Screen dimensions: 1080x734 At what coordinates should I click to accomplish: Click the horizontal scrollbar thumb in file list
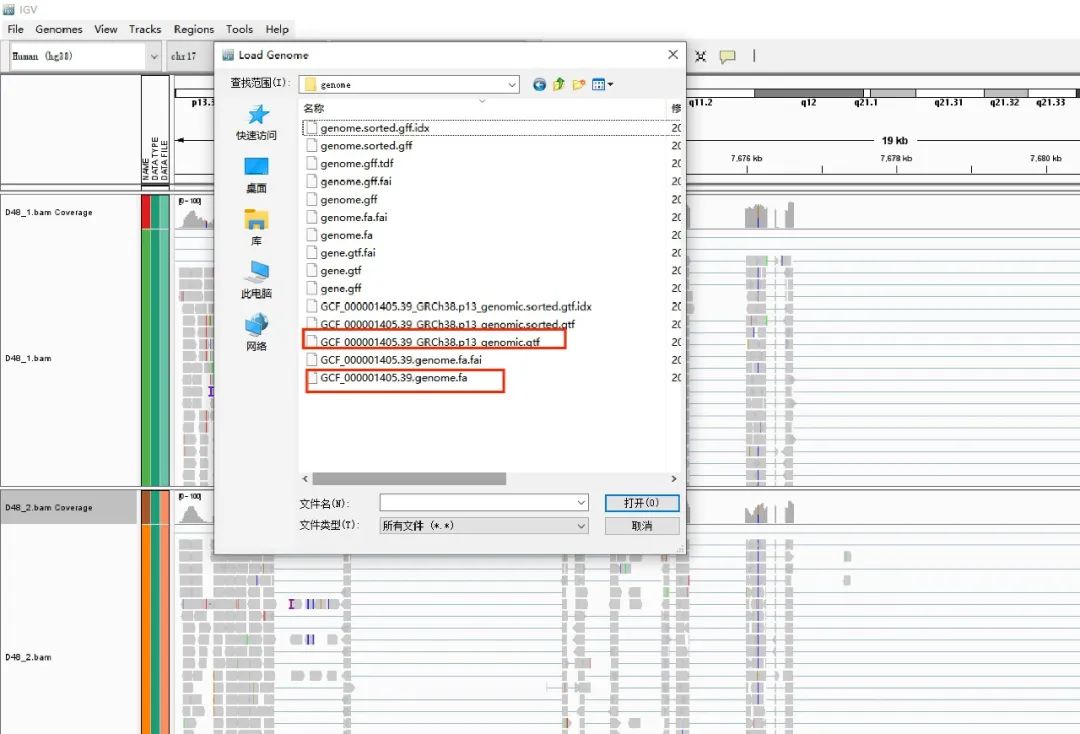(x=409, y=479)
